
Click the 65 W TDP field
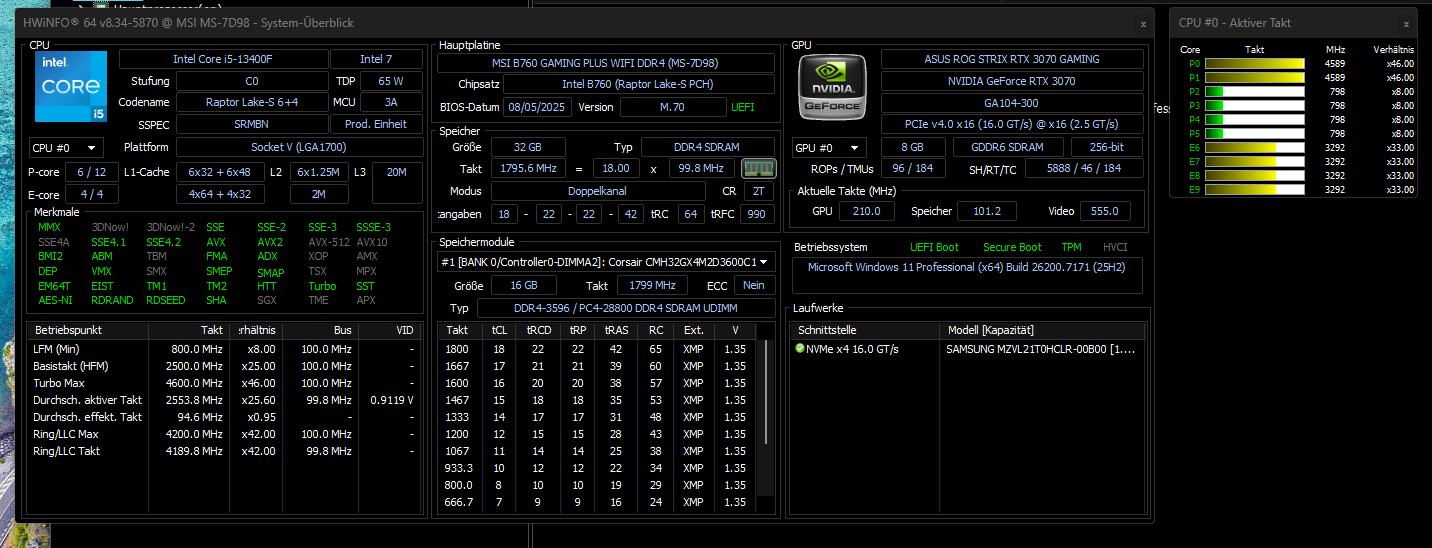coord(390,81)
